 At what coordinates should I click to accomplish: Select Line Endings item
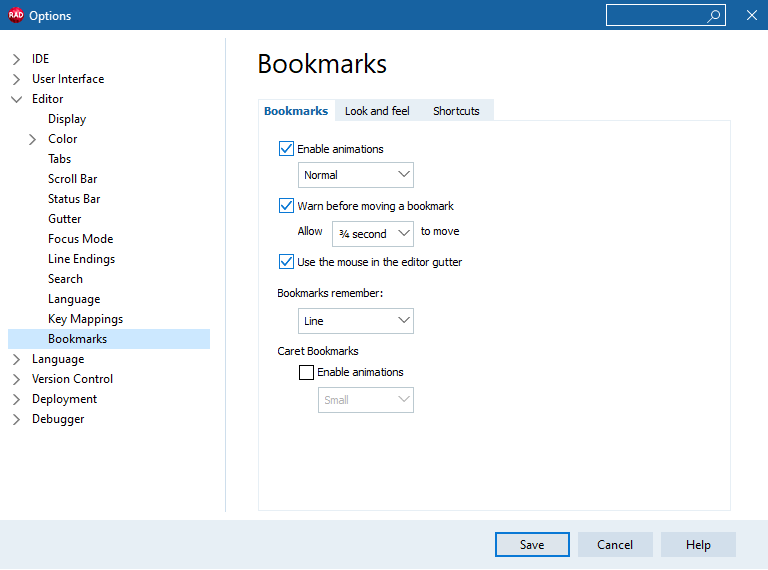81,259
